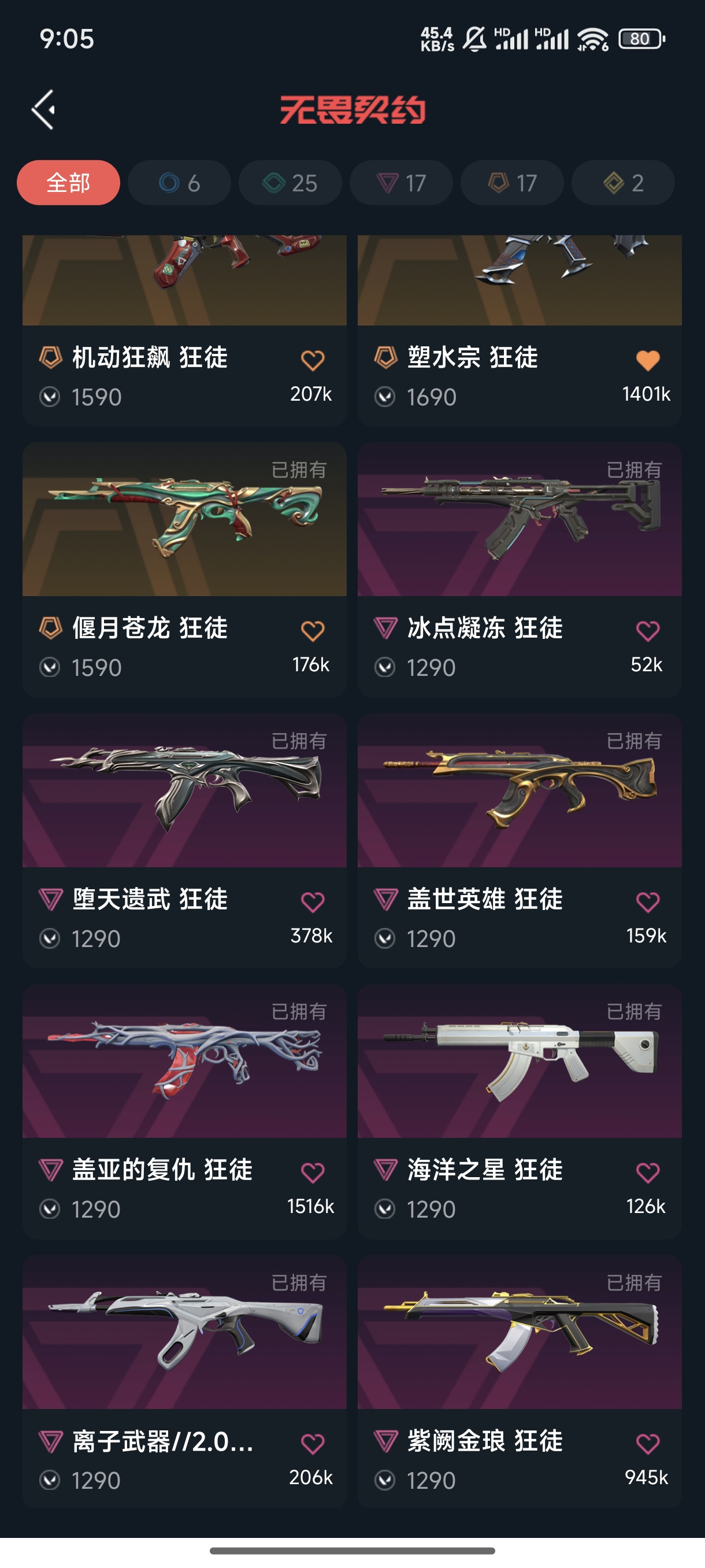
Task: Filter by blue tier with 6 skins
Action: pos(179,183)
